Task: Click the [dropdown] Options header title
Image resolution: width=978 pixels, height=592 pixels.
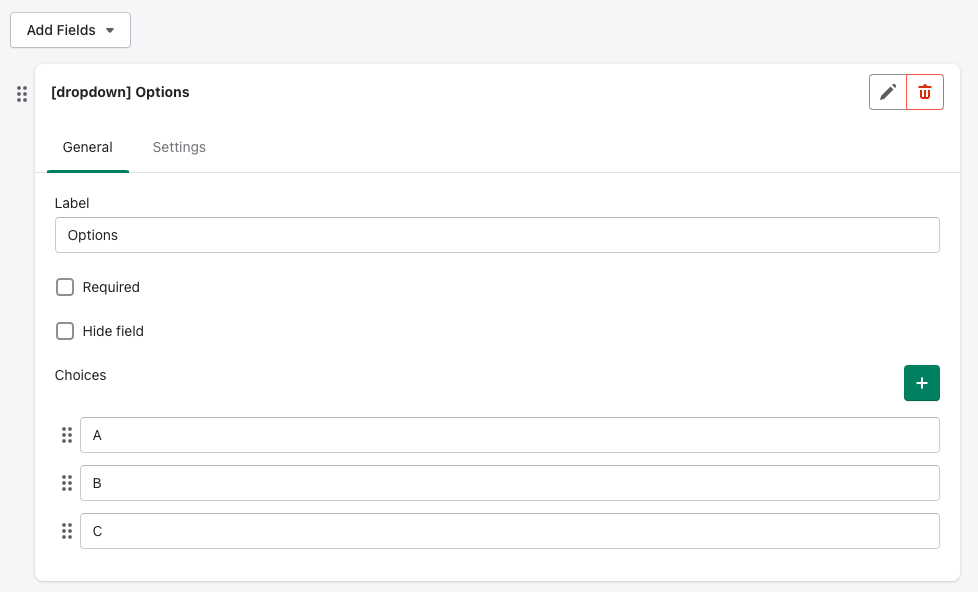Action: coord(120,92)
